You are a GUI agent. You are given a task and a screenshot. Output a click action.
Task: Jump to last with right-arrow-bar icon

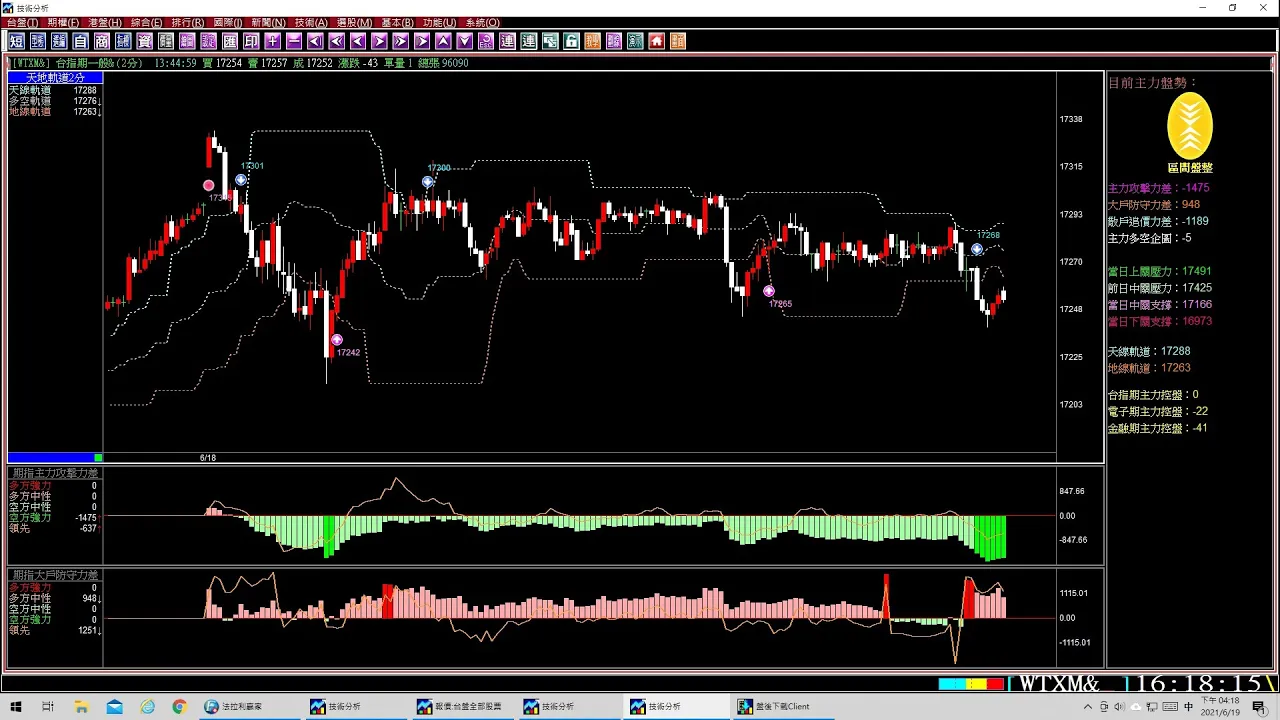422,41
